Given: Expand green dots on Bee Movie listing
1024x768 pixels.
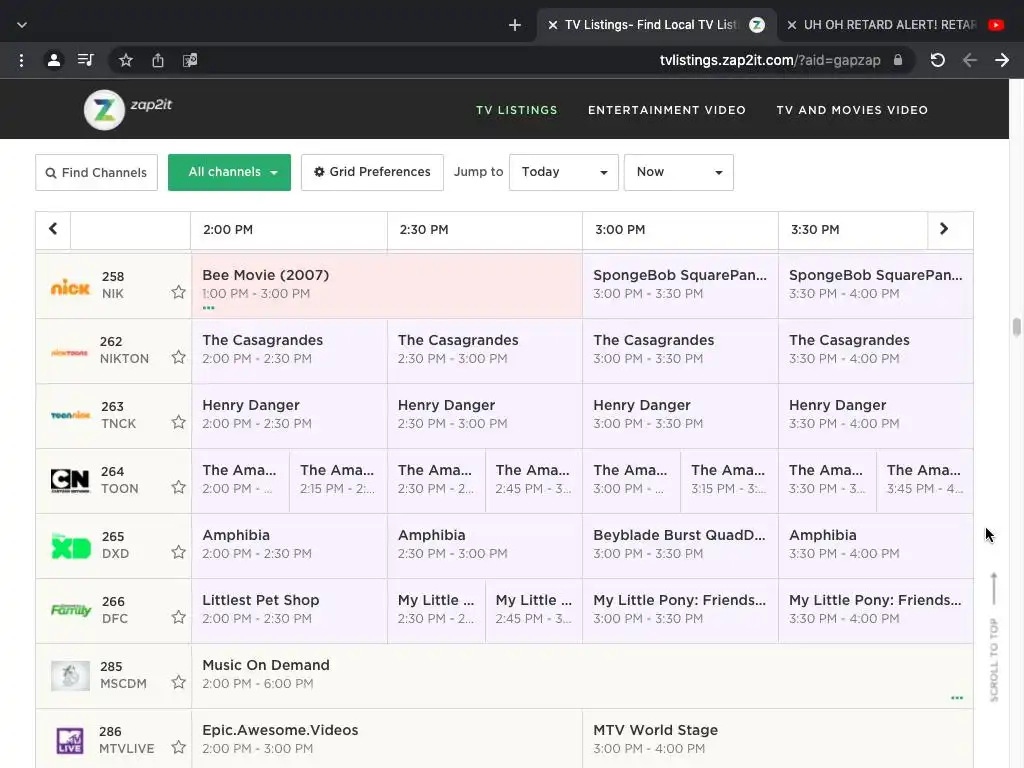Looking at the screenshot, I should [208, 308].
